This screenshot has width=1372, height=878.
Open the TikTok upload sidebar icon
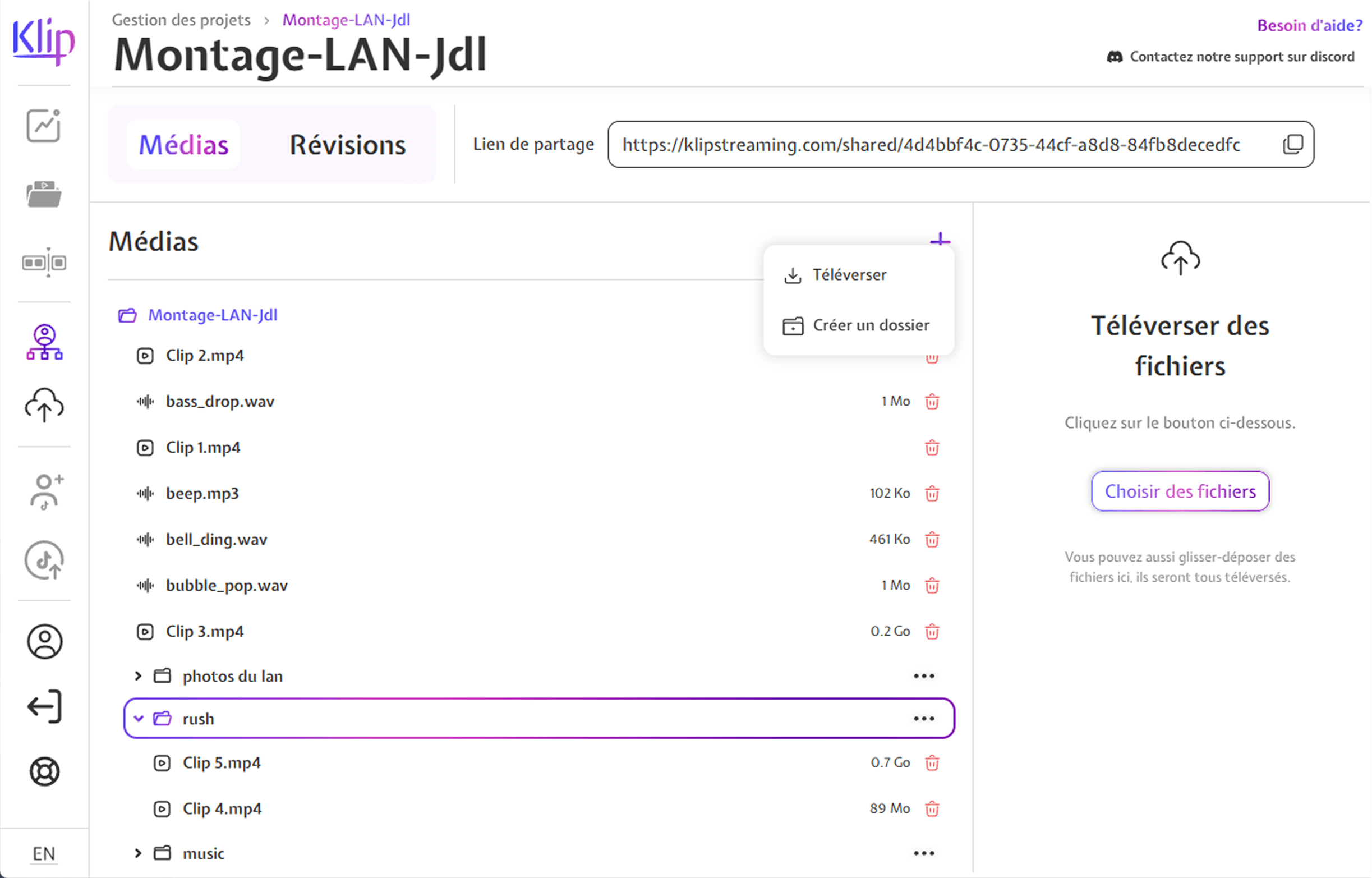44,560
